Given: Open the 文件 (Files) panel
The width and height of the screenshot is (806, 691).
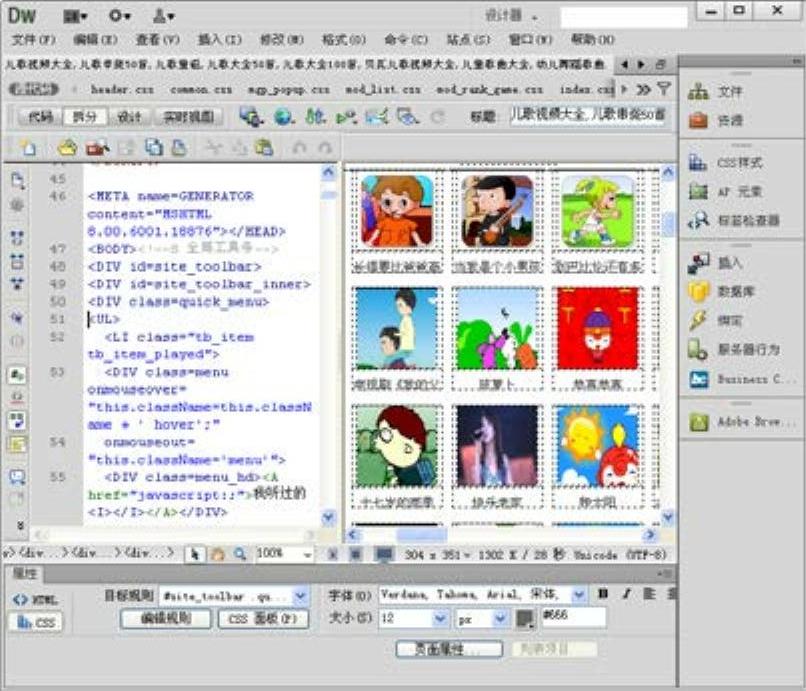Looking at the screenshot, I should tap(716, 92).
